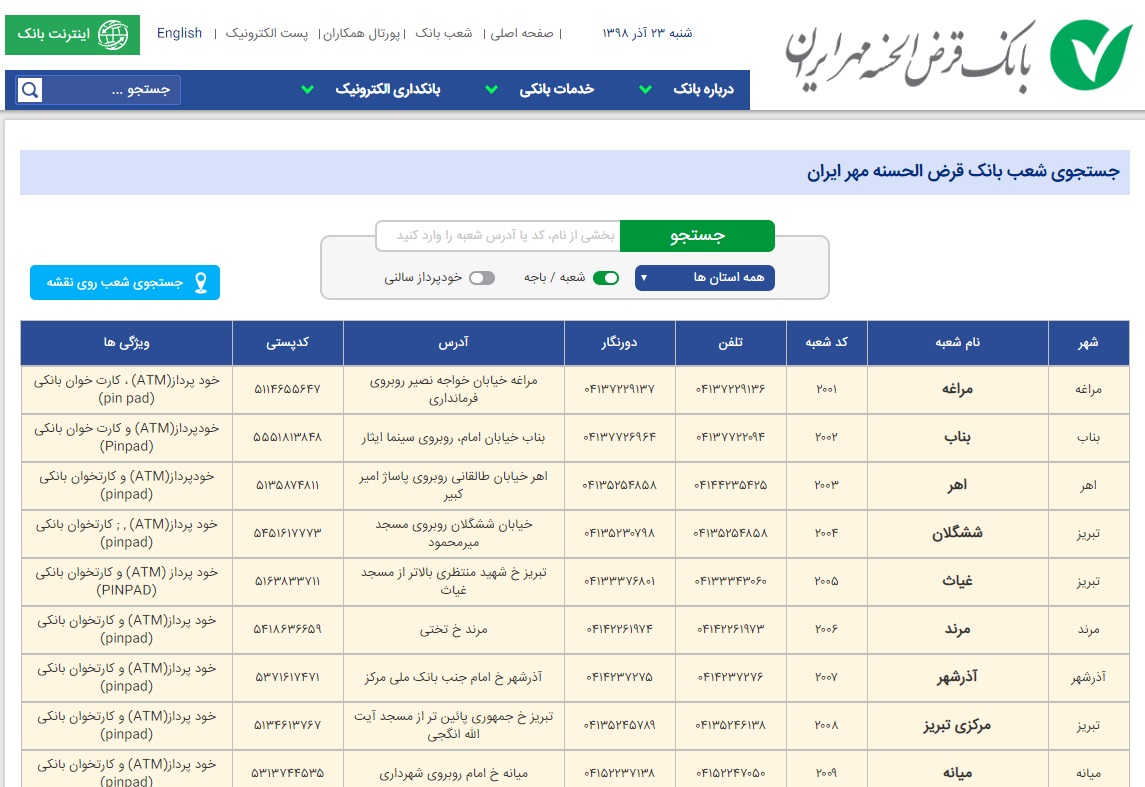1145x787 pixels.
Task: Click branch code ۲۰۰۸
Action: pos(827,726)
